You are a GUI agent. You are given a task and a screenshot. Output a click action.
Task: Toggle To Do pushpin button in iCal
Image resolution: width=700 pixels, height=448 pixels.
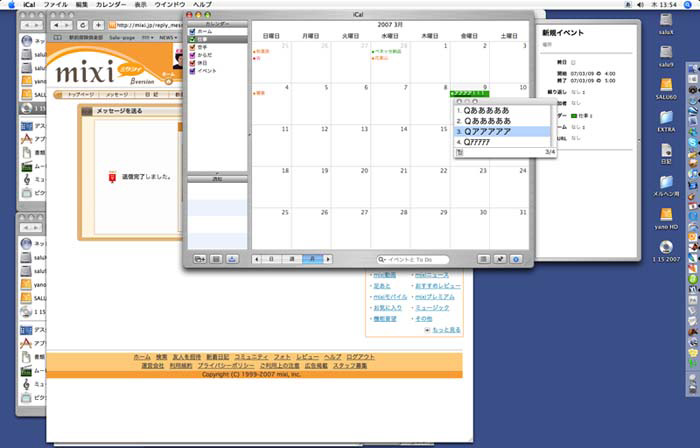tap(500, 259)
